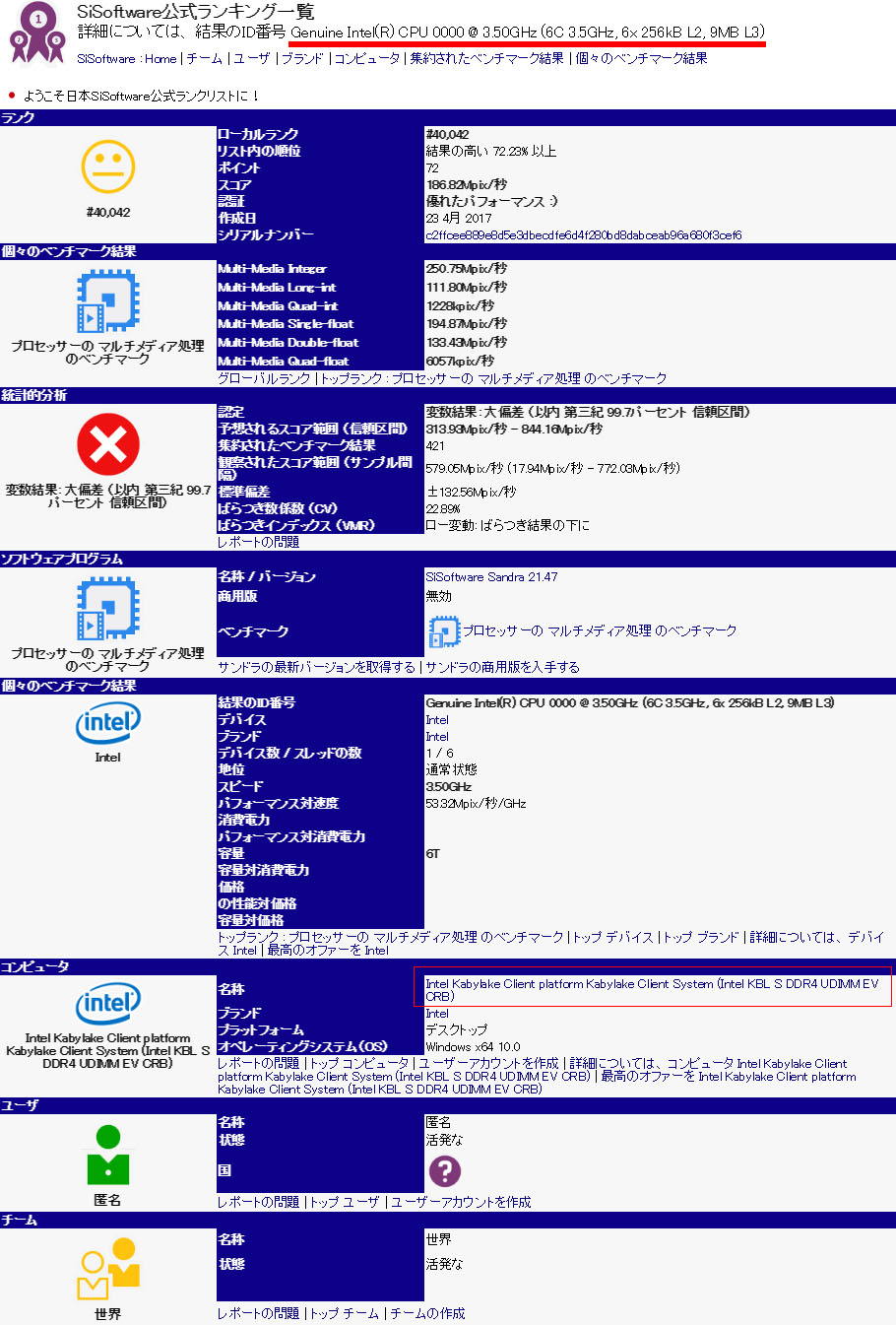The image size is (896, 1325).
Task: Open レポートの問題 in the user section
Action: coord(258,1203)
